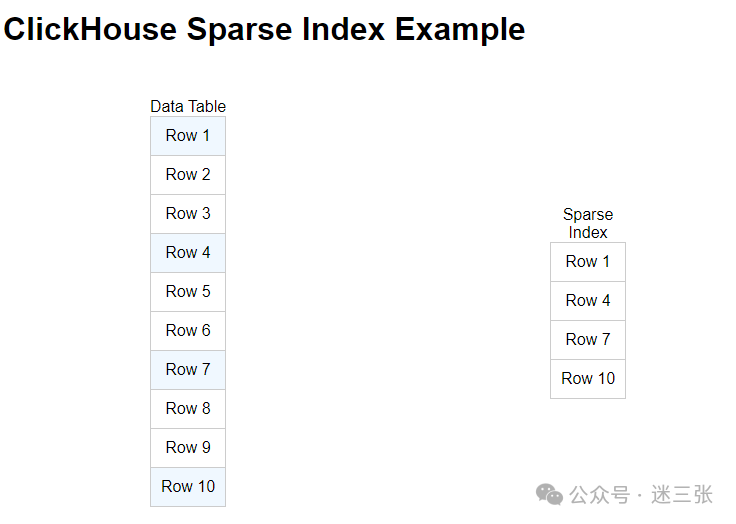
Task: Click the Row 5 cell
Action: click(x=188, y=292)
